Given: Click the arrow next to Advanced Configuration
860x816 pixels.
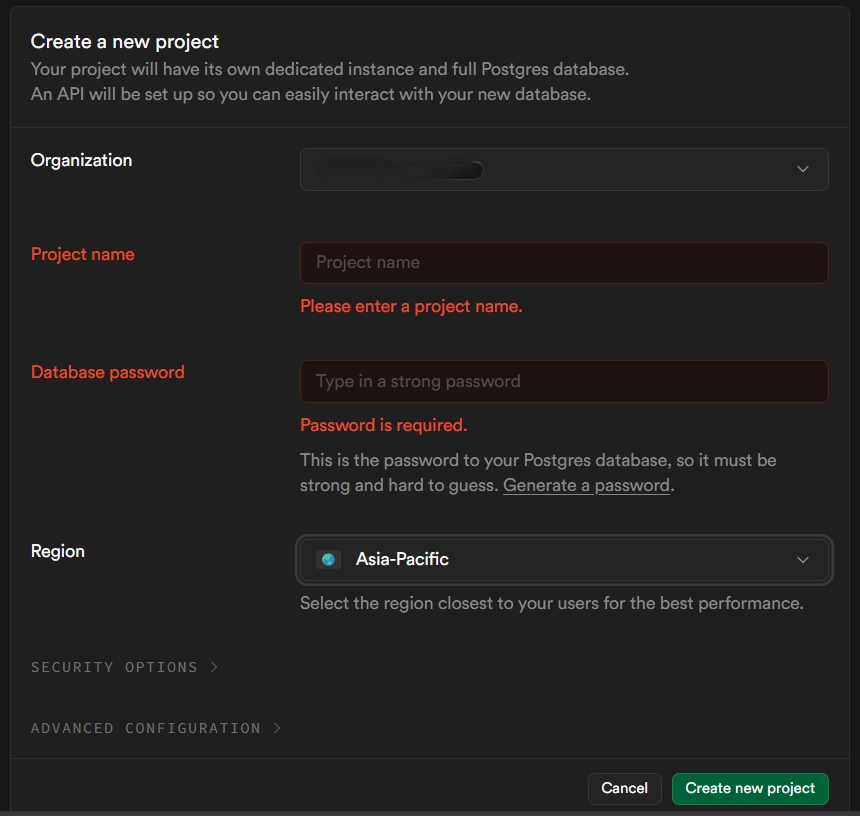Looking at the screenshot, I should tap(277, 728).
